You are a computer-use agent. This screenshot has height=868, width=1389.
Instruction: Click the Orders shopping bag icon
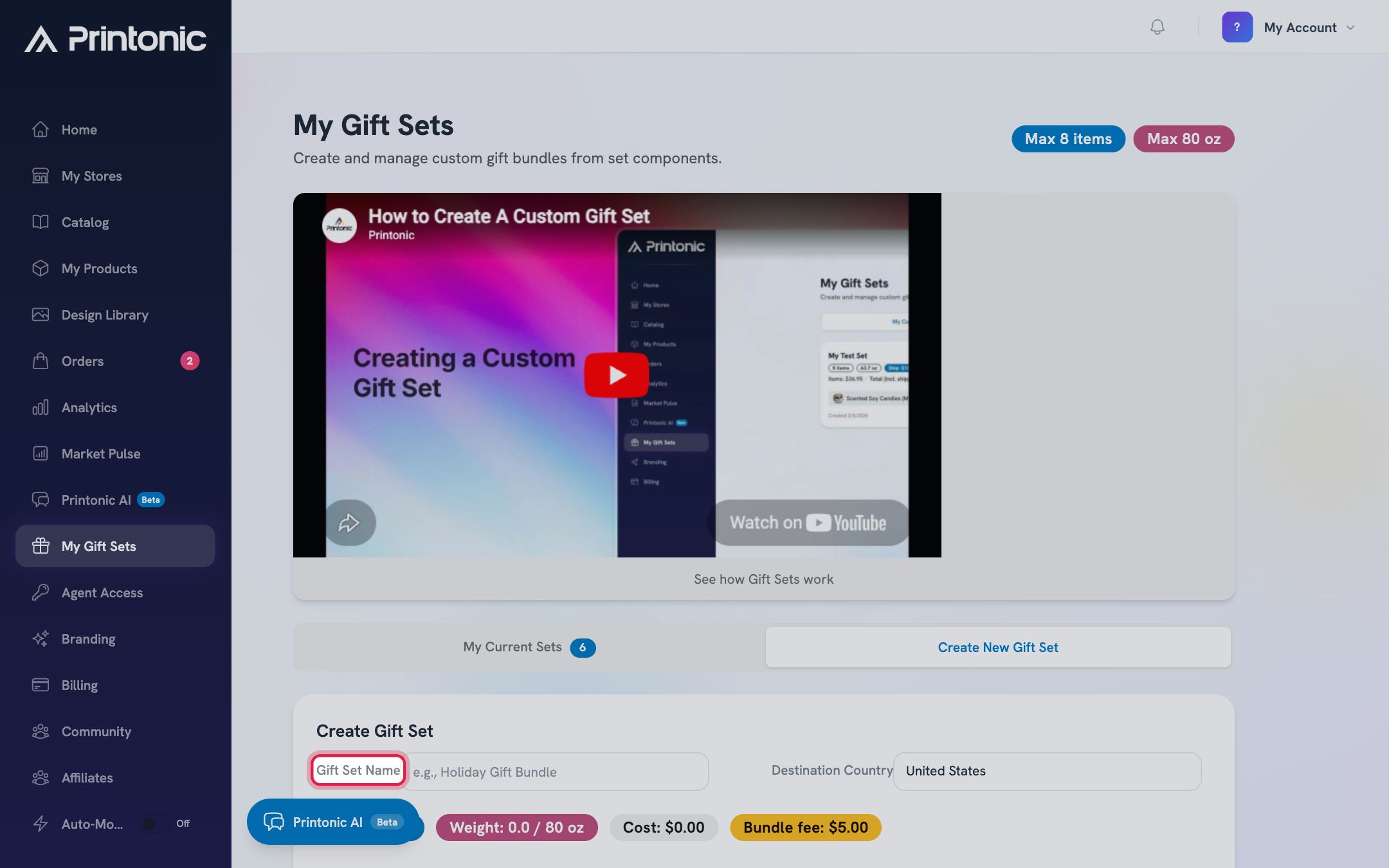coord(41,361)
